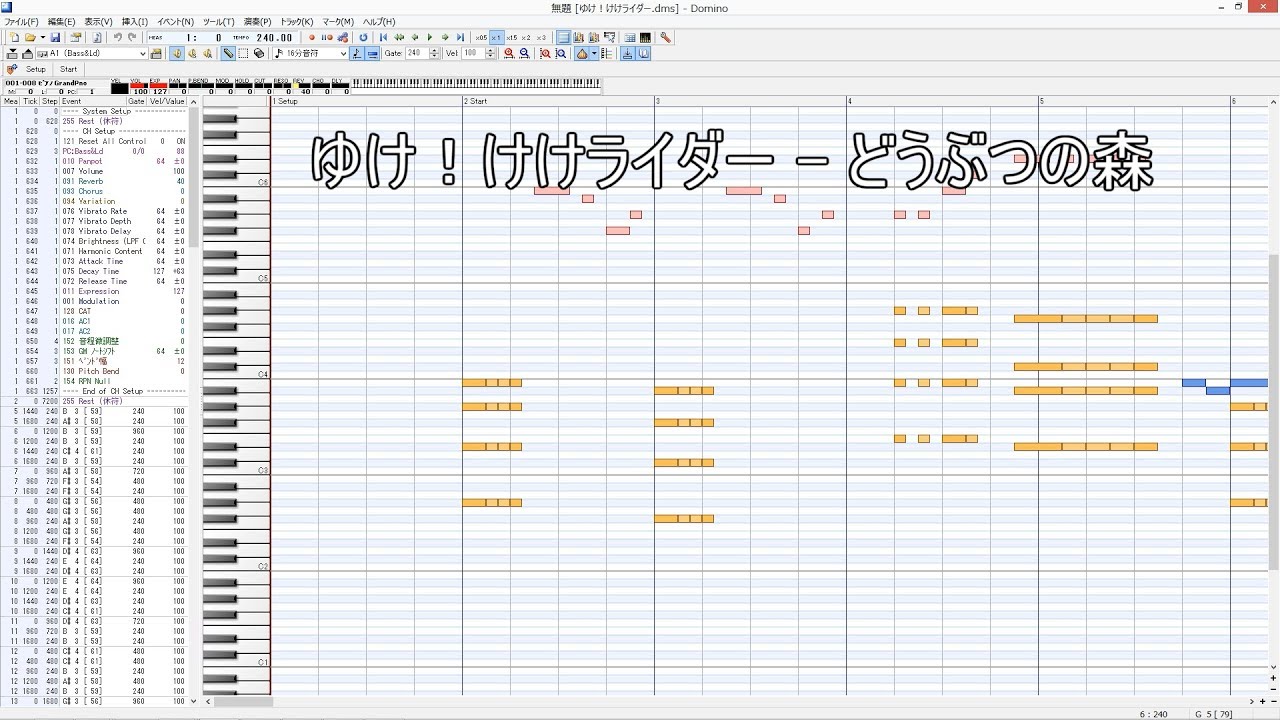Select the eraser tool
Image resolution: width=1280 pixels, height=720 pixels.
tap(258, 53)
